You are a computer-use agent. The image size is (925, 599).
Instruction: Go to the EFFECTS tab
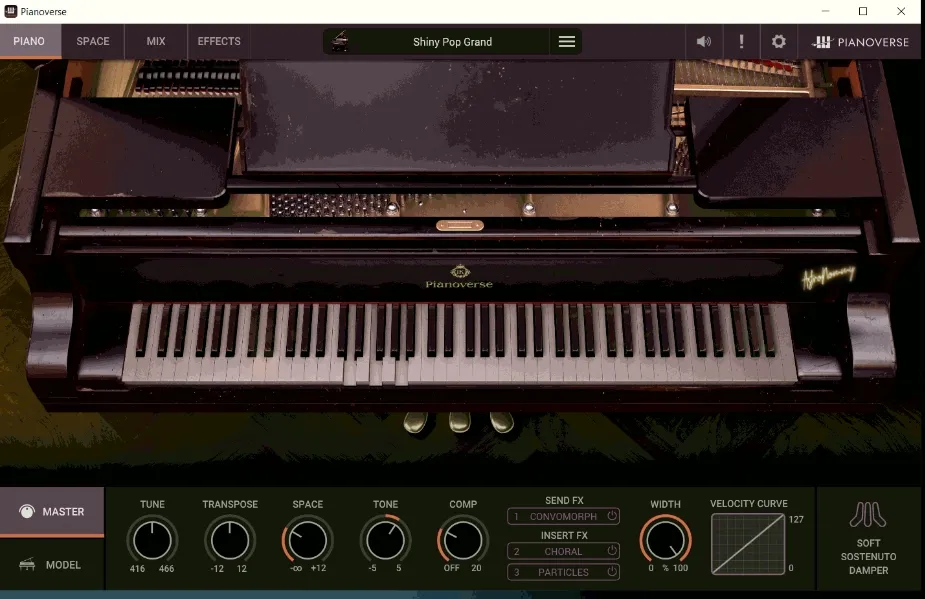point(219,41)
